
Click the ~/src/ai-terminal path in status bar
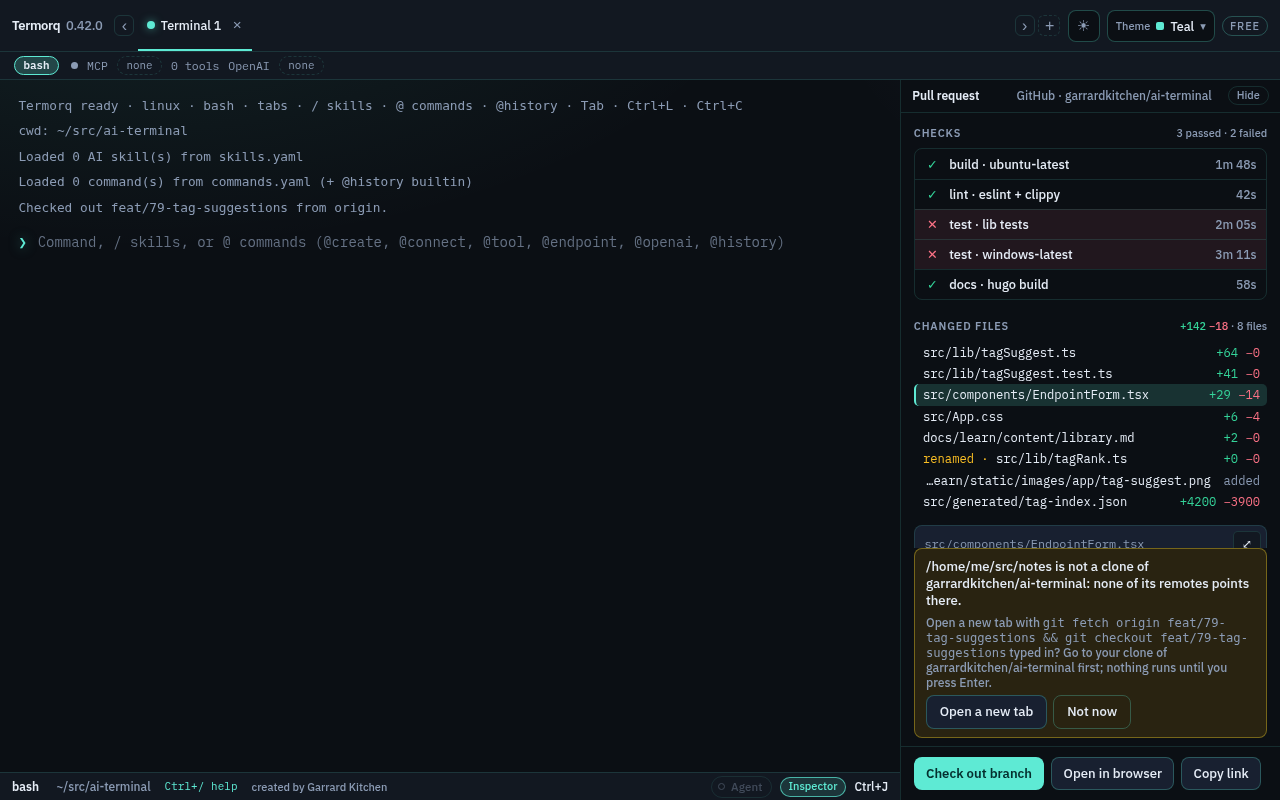click(x=103, y=787)
